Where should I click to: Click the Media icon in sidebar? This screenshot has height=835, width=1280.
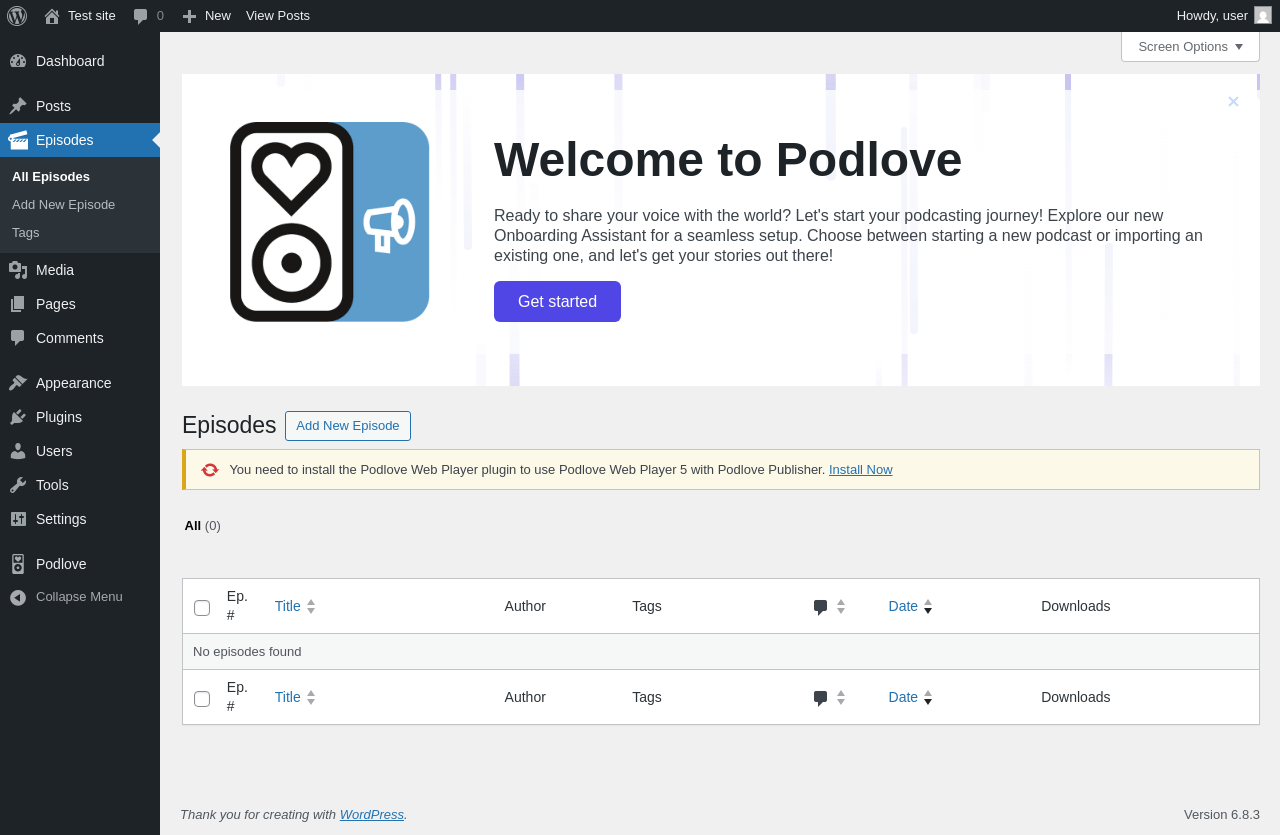click(18, 270)
